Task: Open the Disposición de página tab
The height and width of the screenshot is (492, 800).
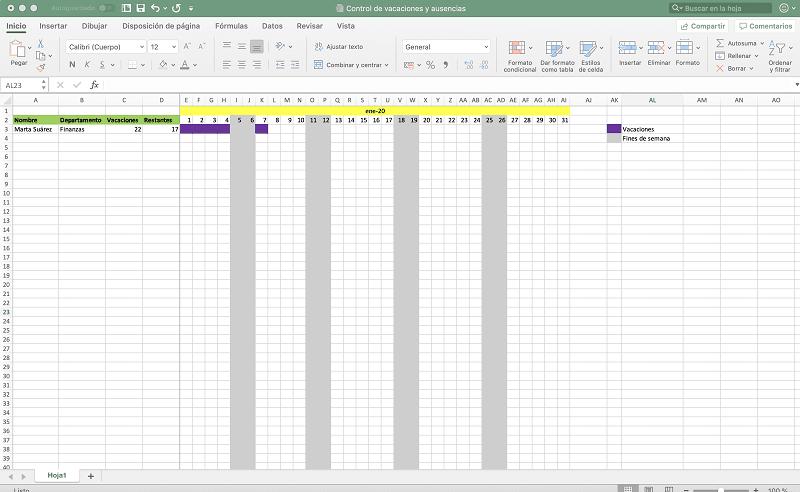Action: [161, 26]
